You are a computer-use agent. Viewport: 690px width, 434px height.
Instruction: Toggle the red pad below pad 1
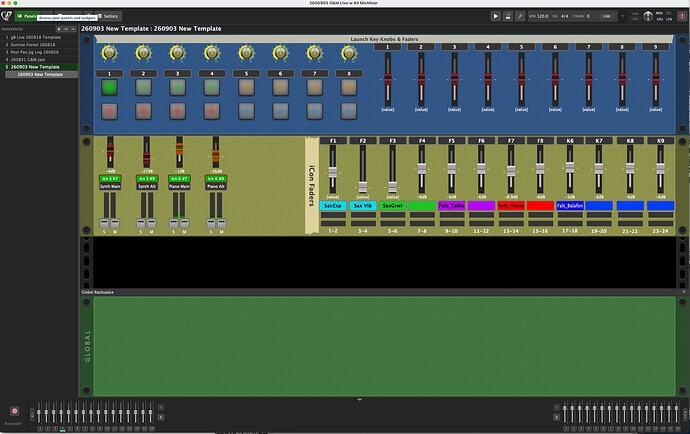[x=110, y=111]
